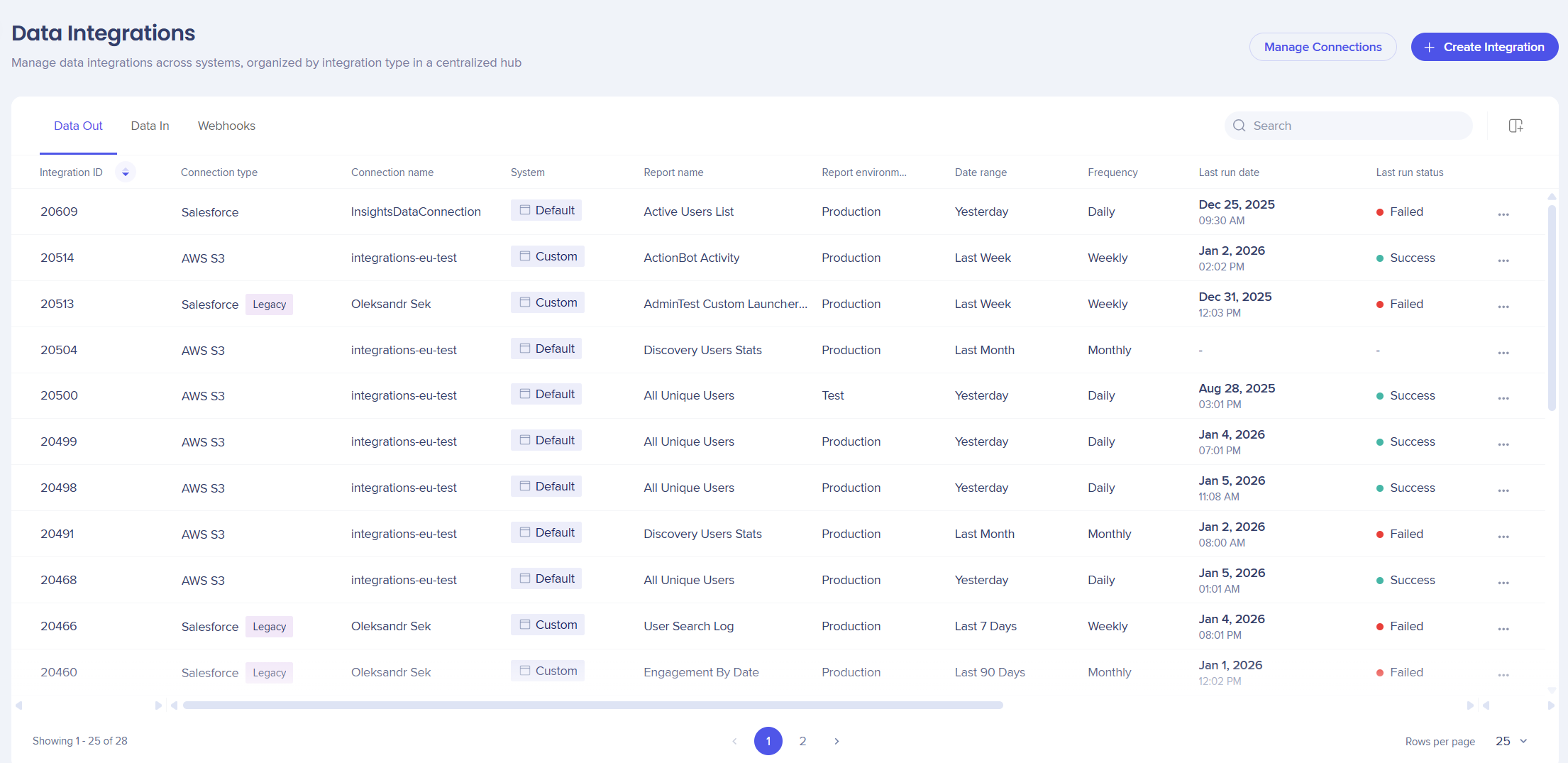Click the search magnifier icon
This screenshot has width=1568, height=763.
point(1239,126)
